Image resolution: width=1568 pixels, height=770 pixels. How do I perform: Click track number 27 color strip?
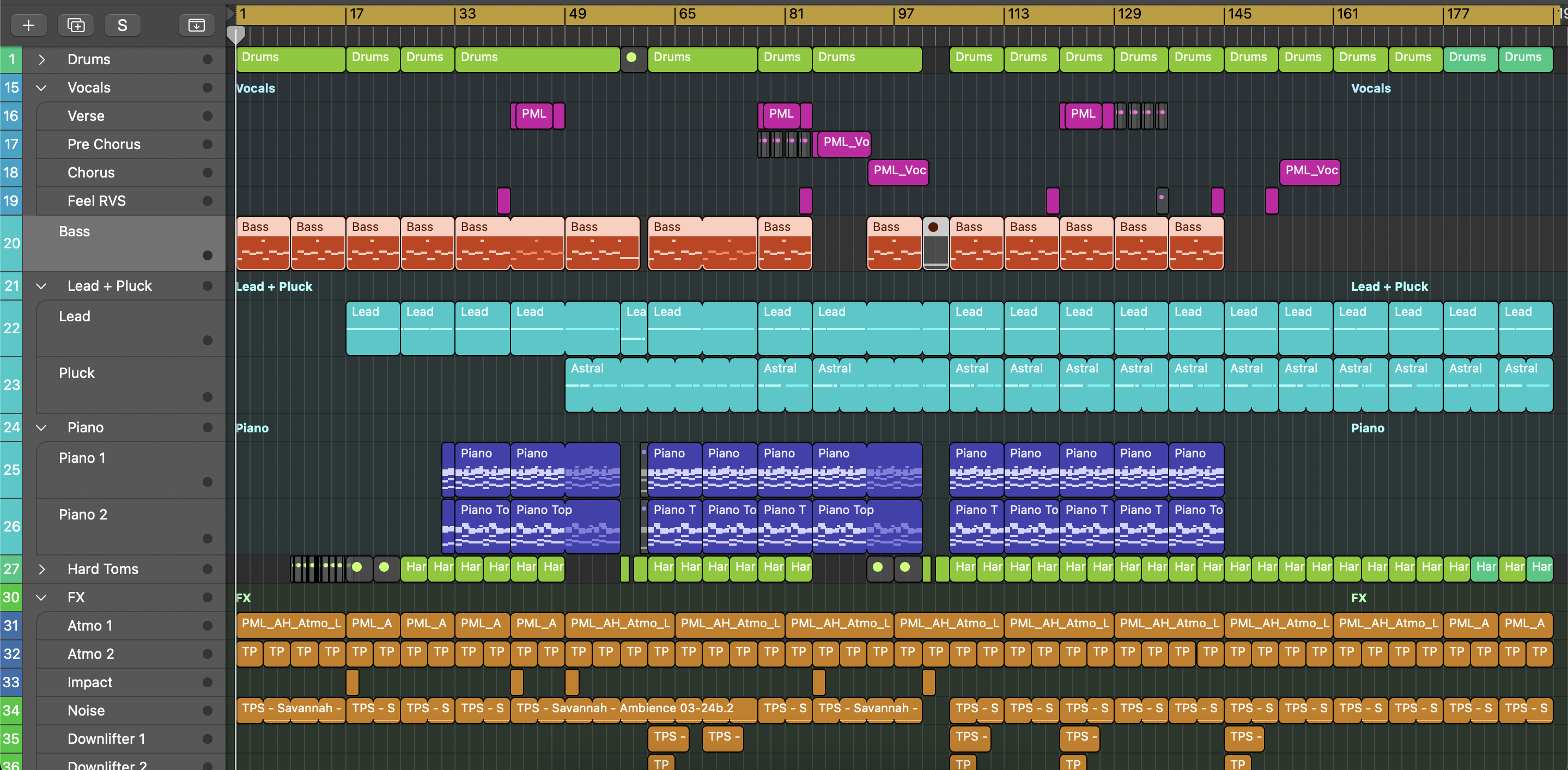[11, 569]
